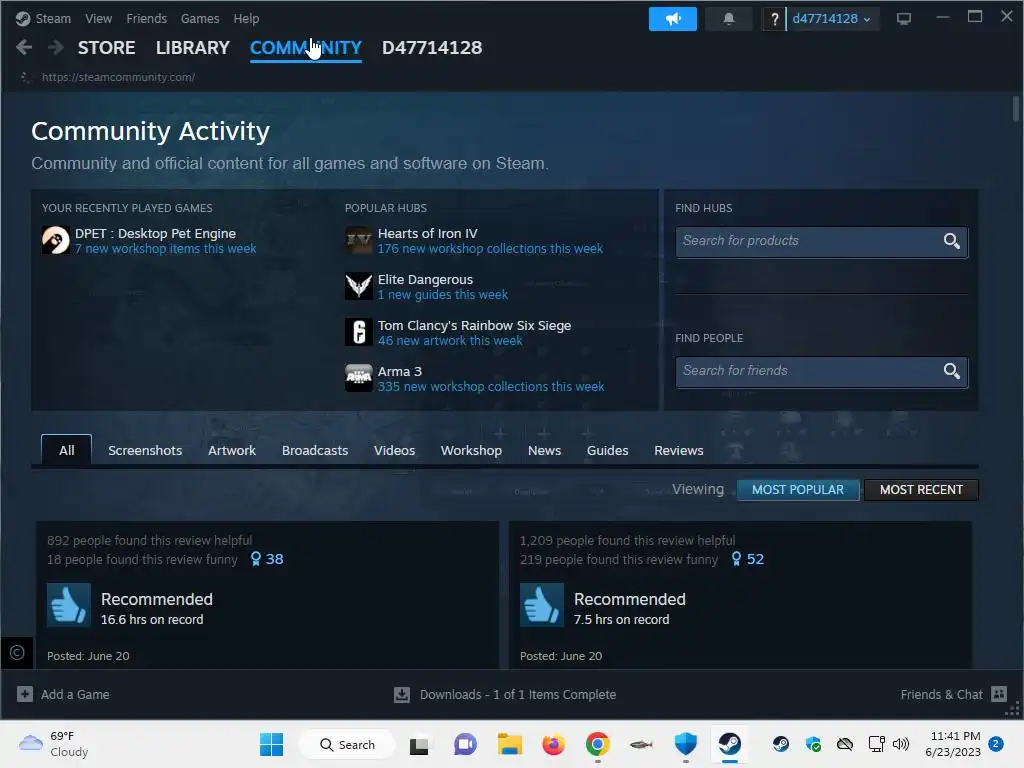Open Firefox from the taskbar

[x=554, y=744]
